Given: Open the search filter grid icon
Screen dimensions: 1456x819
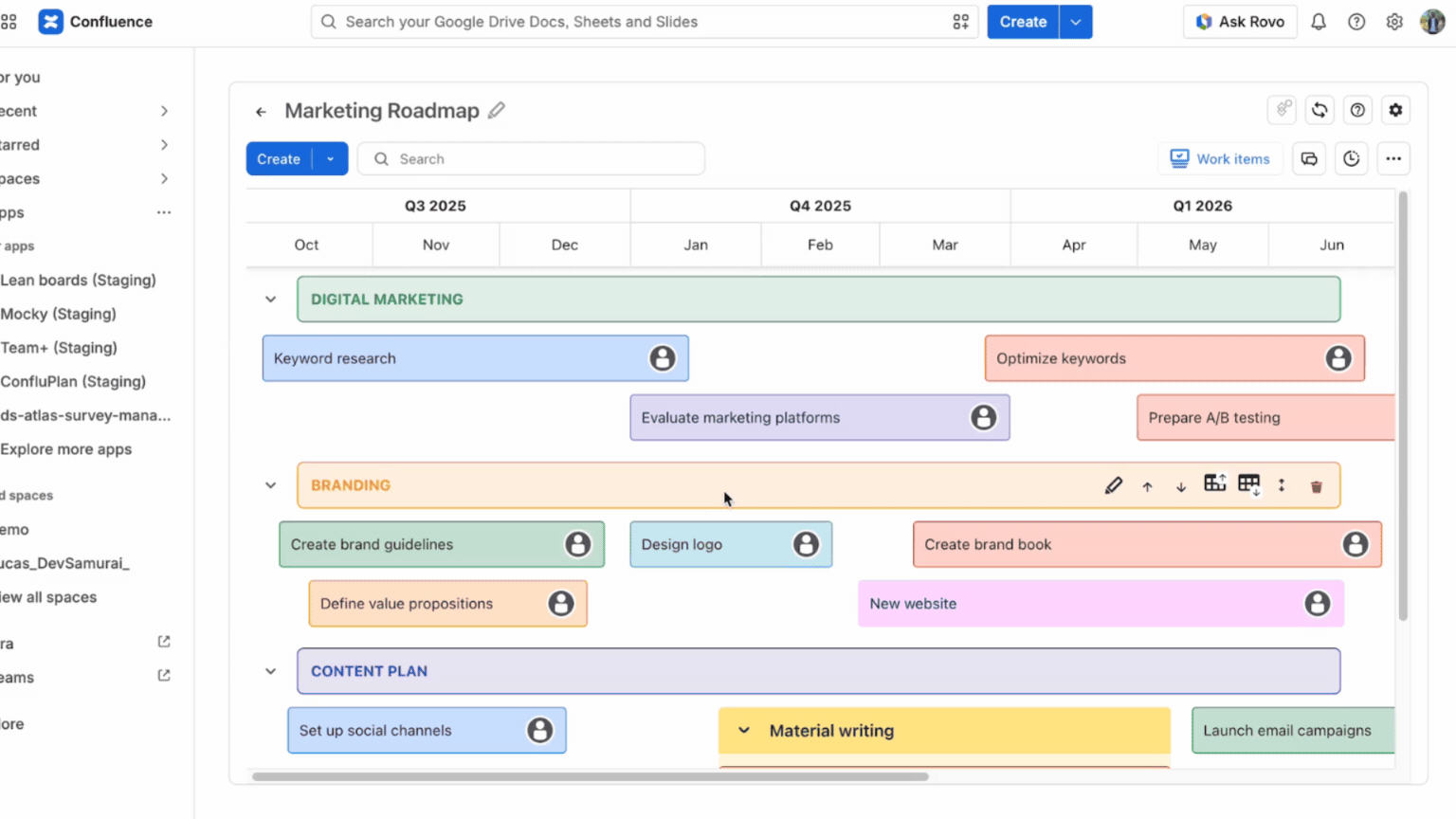Looking at the screenshot, I should tap(960, 22).
